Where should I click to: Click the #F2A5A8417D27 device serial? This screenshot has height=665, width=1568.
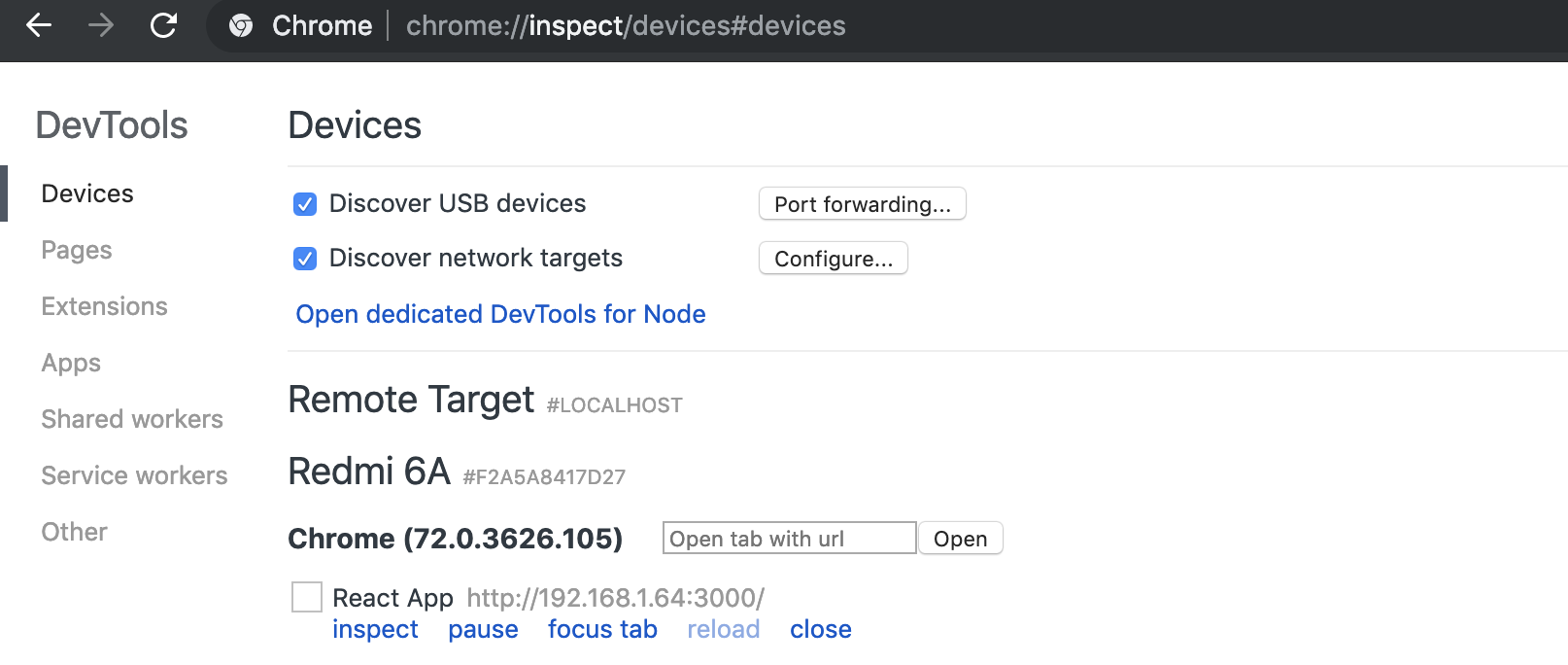[x=544, y=477]
